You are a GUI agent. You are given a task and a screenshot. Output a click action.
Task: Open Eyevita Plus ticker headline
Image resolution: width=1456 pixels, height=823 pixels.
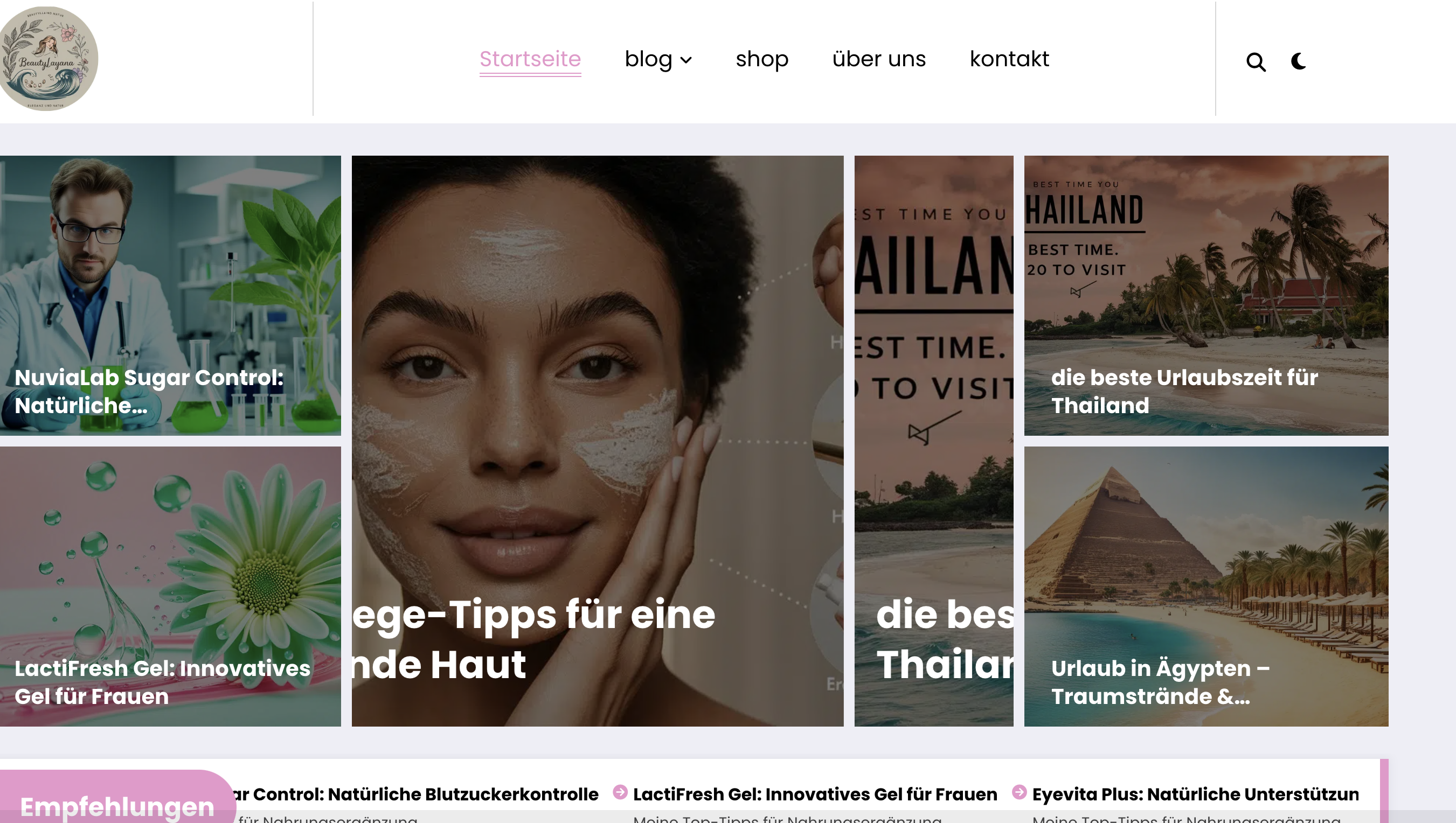tap(1195, 794)
